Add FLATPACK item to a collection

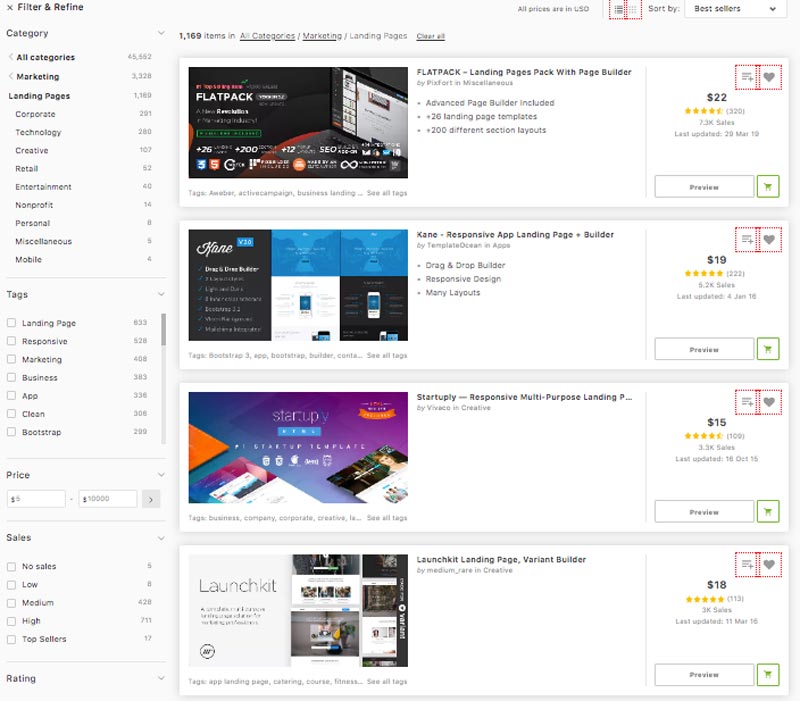pos(747,77)
